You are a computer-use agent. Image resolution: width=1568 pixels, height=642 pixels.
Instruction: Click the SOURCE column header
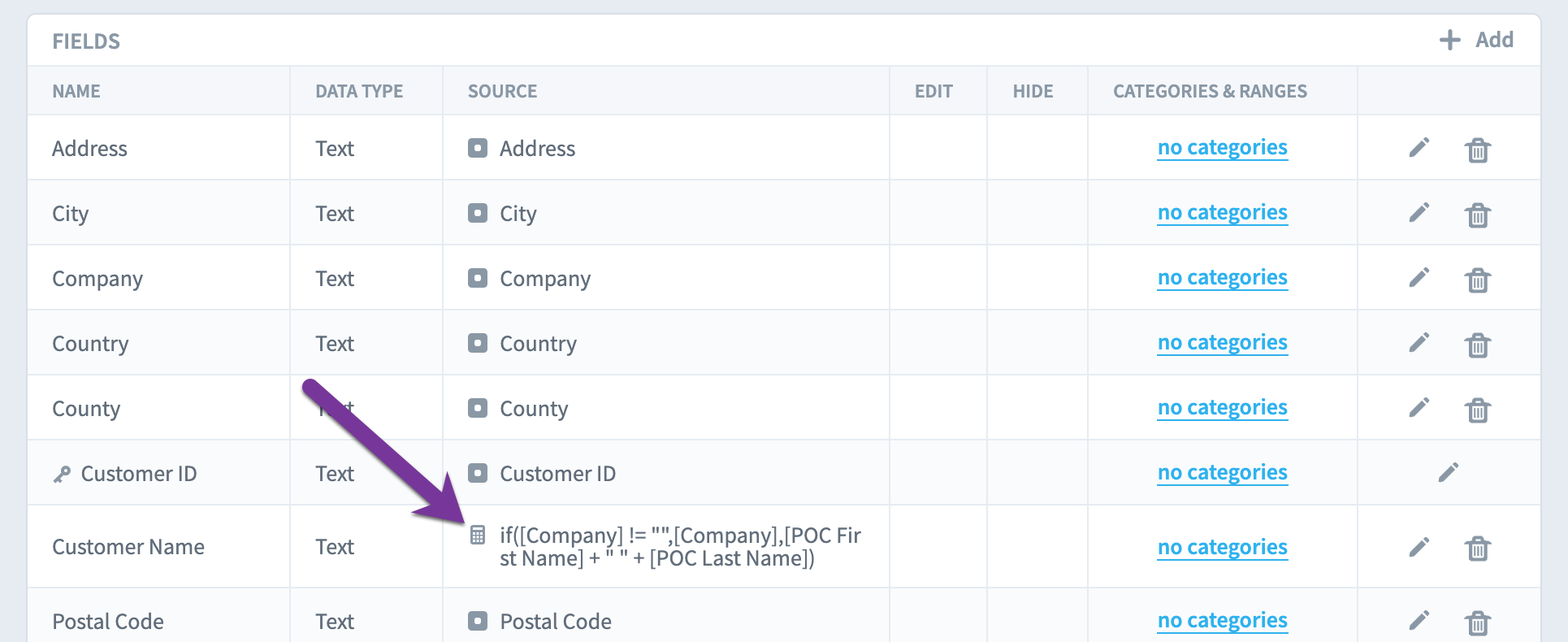pos(502,91)
